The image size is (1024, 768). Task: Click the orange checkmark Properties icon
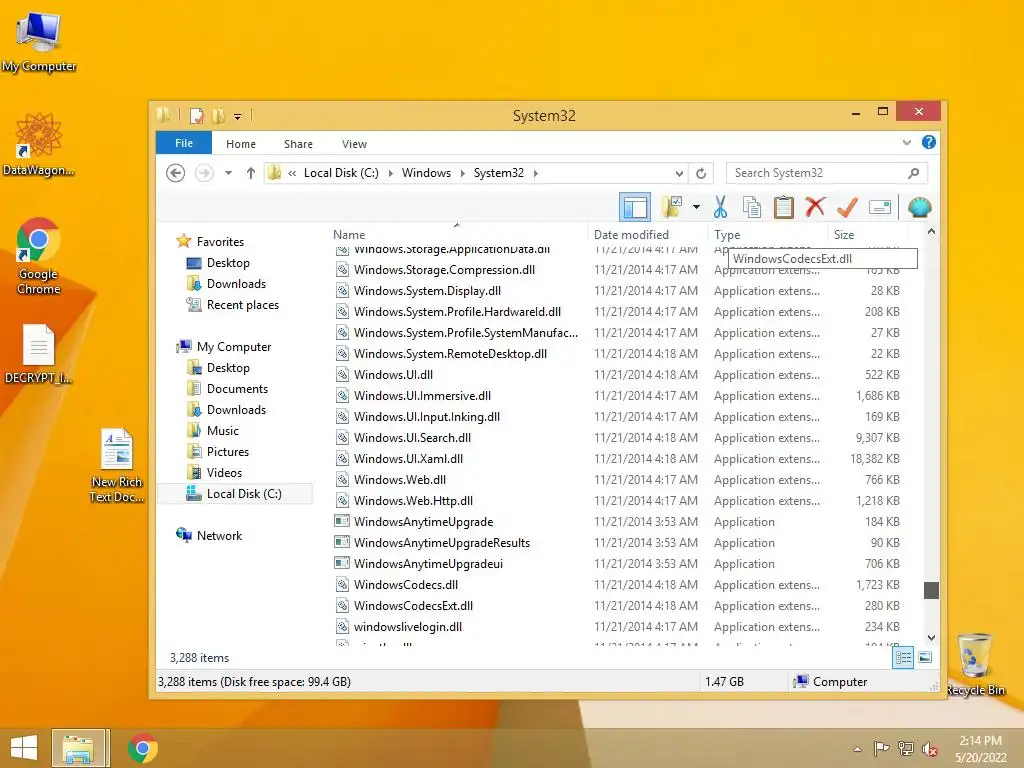[847, 208]
